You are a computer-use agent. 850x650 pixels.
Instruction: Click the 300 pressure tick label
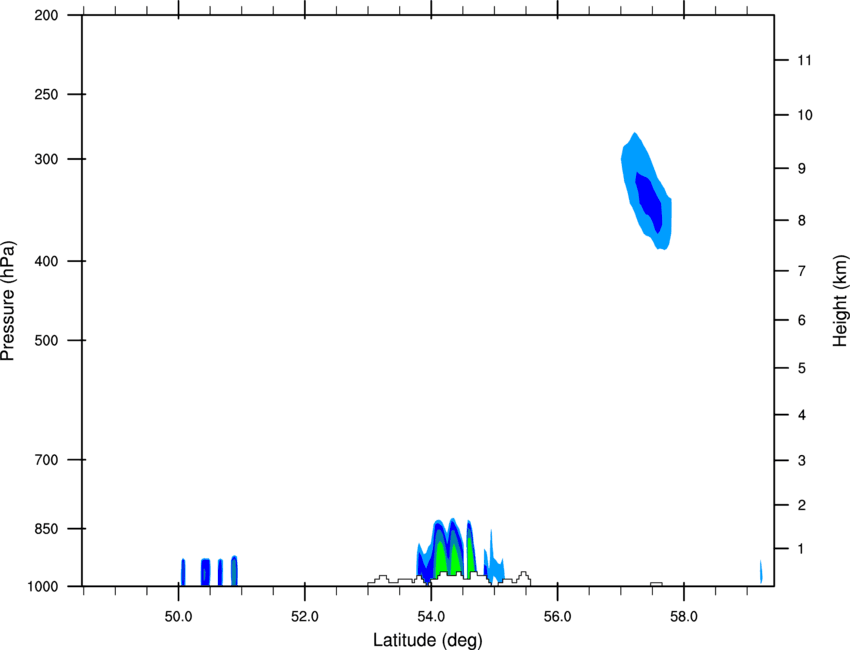(47, 159)
